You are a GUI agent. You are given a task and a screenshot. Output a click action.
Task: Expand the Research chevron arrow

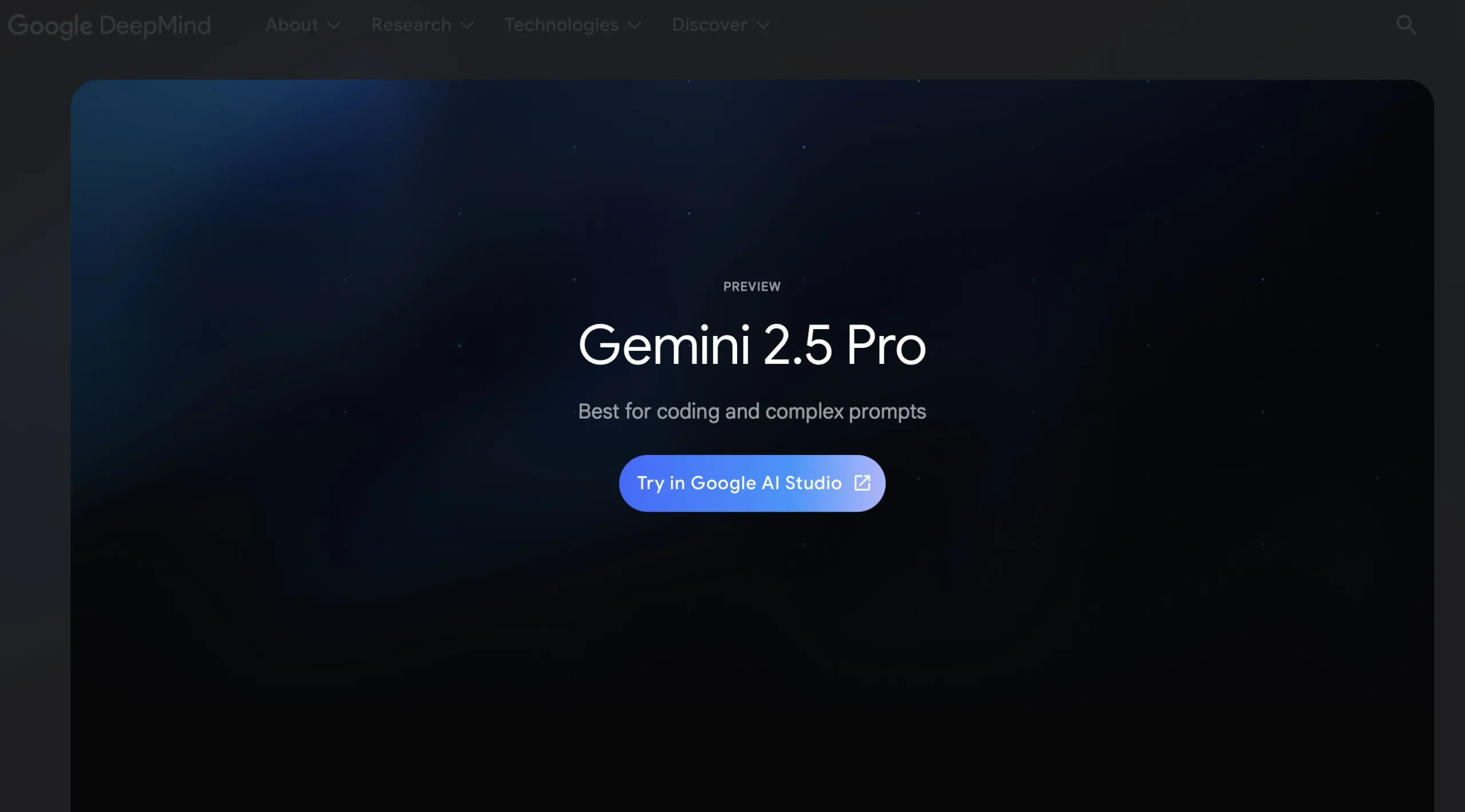467,26
